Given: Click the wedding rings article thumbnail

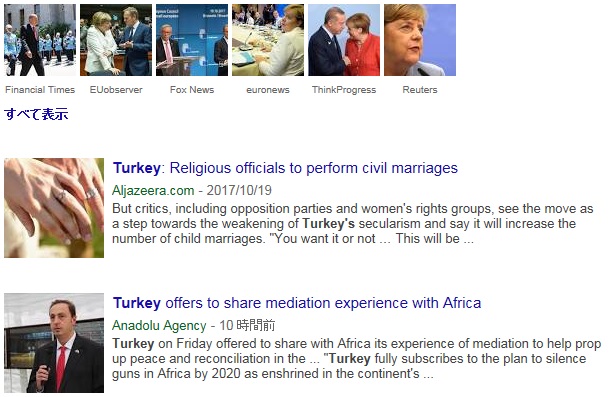Looking at the screenshot, I should (54, 208).
